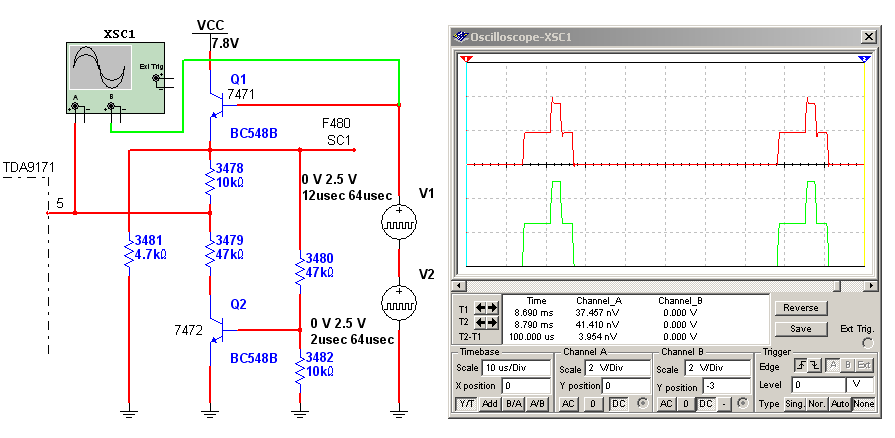
Task: Click the rising edge trigger icon
Action: coord(802,367)
